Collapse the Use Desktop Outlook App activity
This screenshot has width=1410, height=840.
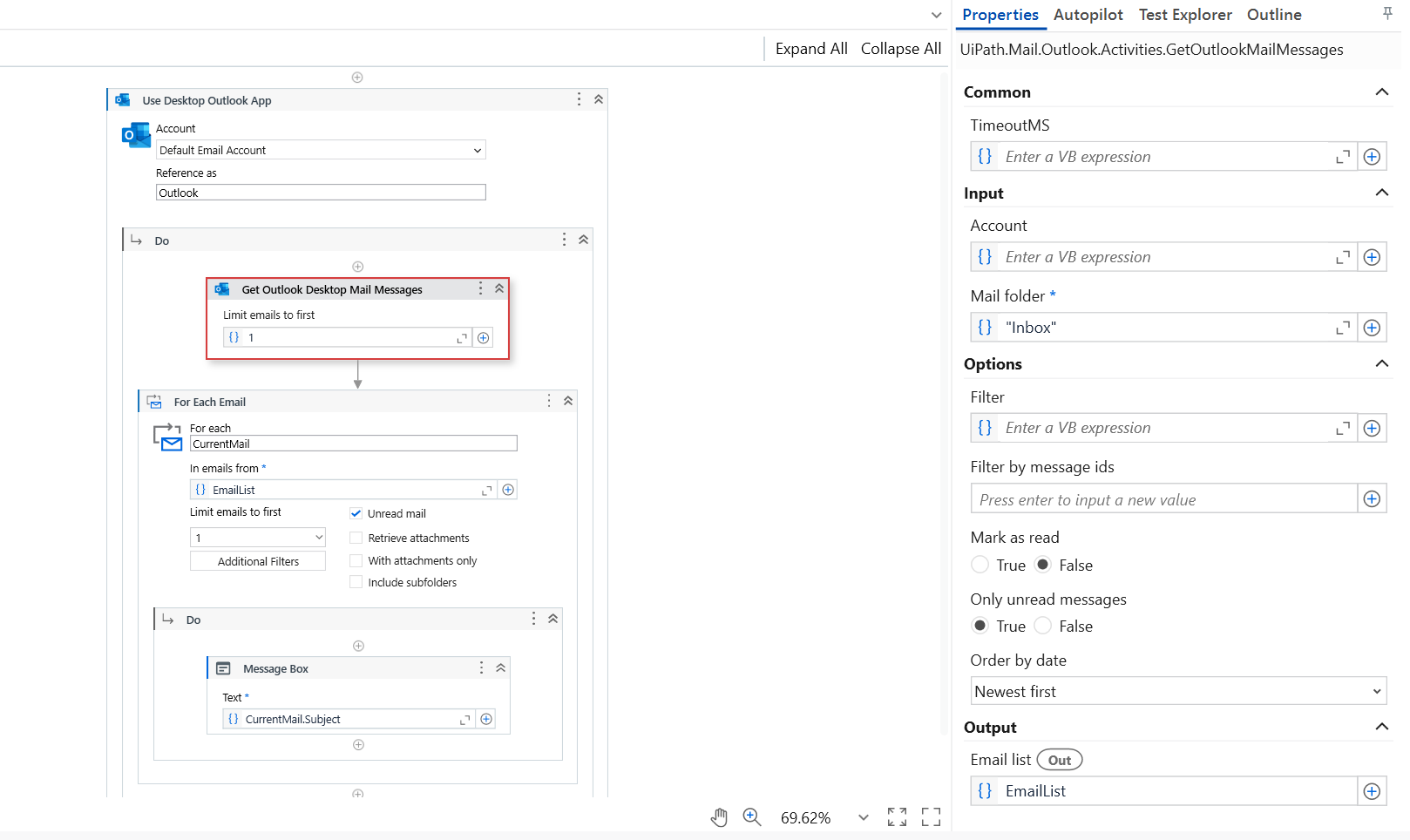coord(599,99)
